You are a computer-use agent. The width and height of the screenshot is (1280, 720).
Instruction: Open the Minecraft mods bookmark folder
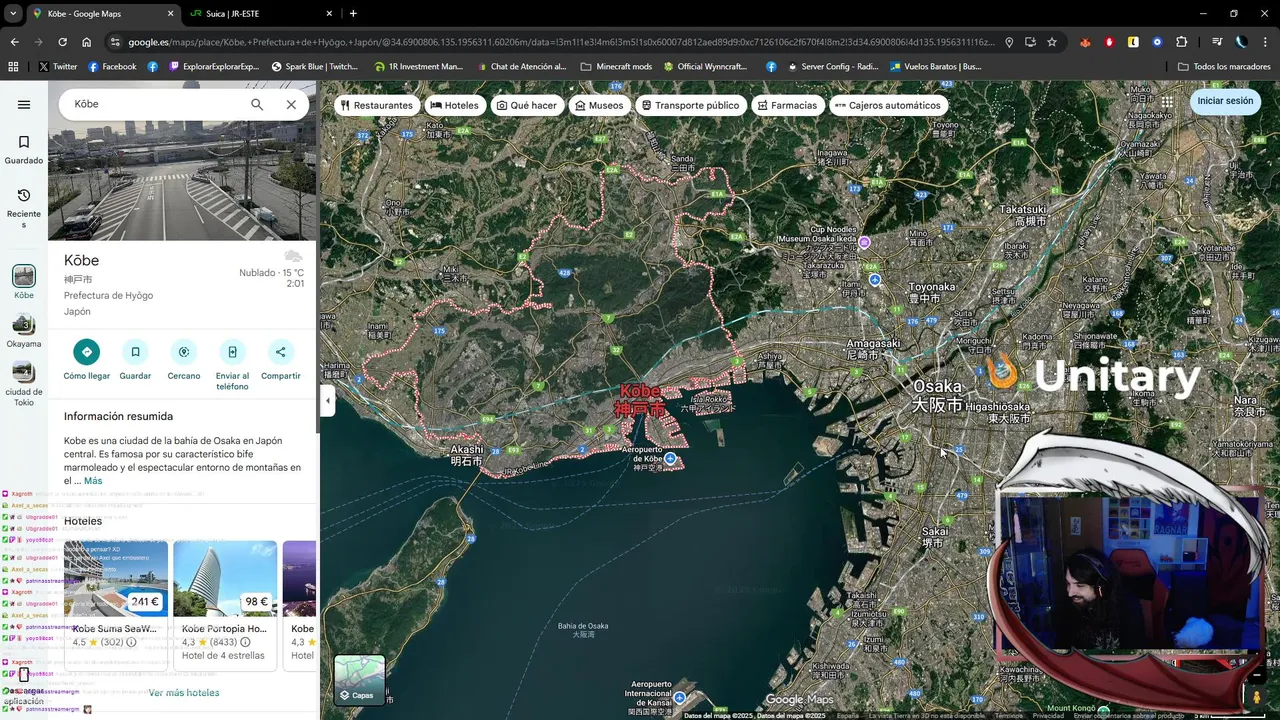(x=616, y=67)
